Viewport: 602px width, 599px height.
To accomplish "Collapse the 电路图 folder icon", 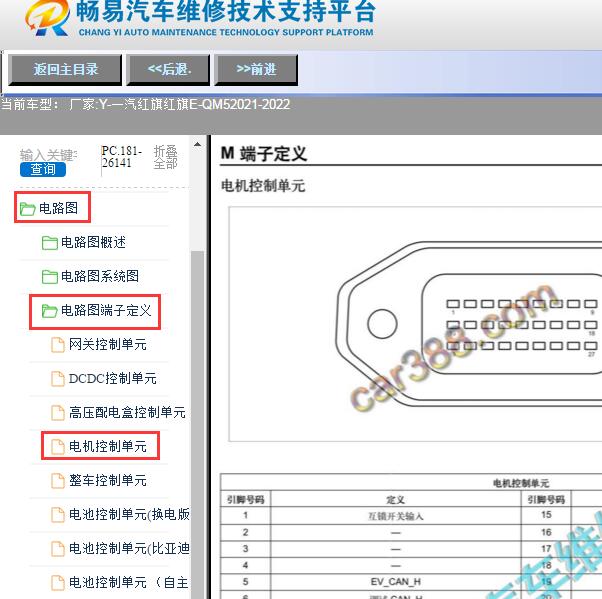I will tap(27, 209).
